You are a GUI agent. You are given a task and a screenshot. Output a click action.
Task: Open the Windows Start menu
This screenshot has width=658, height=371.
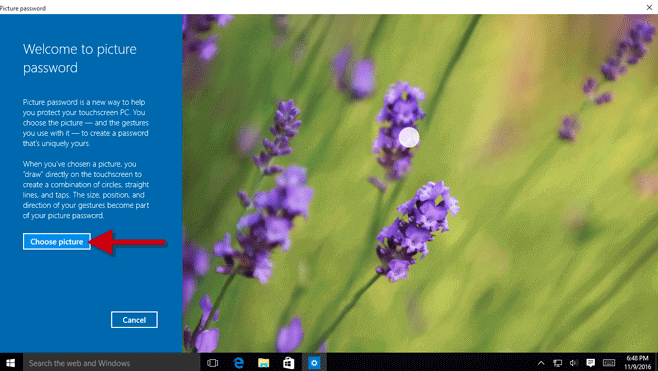tap(11, 363)
